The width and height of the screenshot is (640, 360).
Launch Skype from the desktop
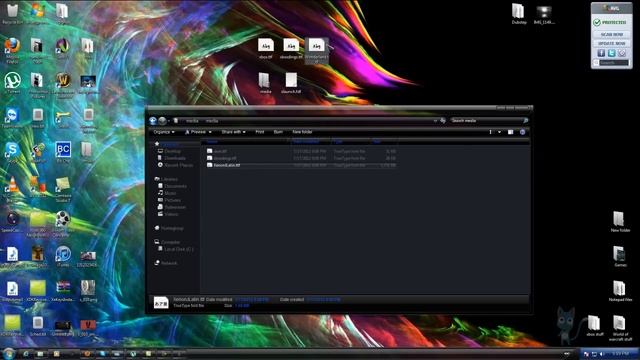12,152
